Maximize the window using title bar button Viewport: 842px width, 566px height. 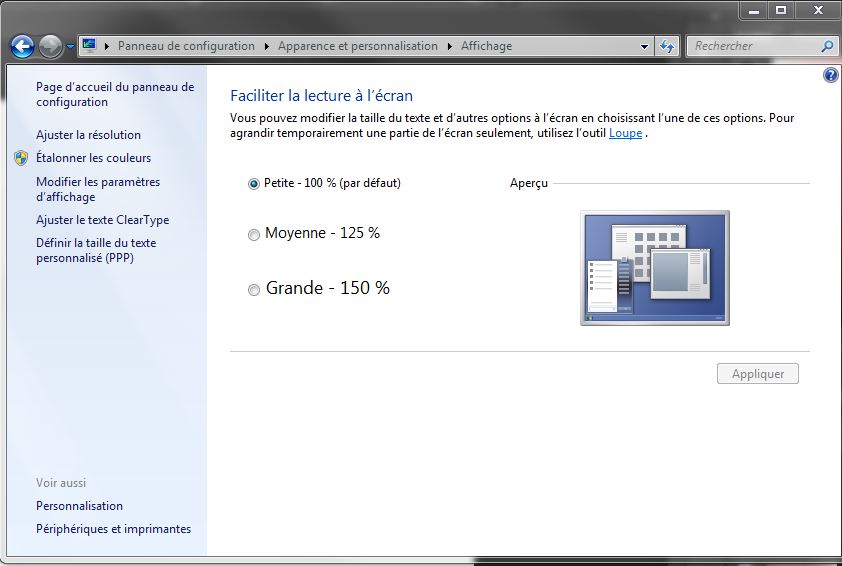[x=781, y=10]
